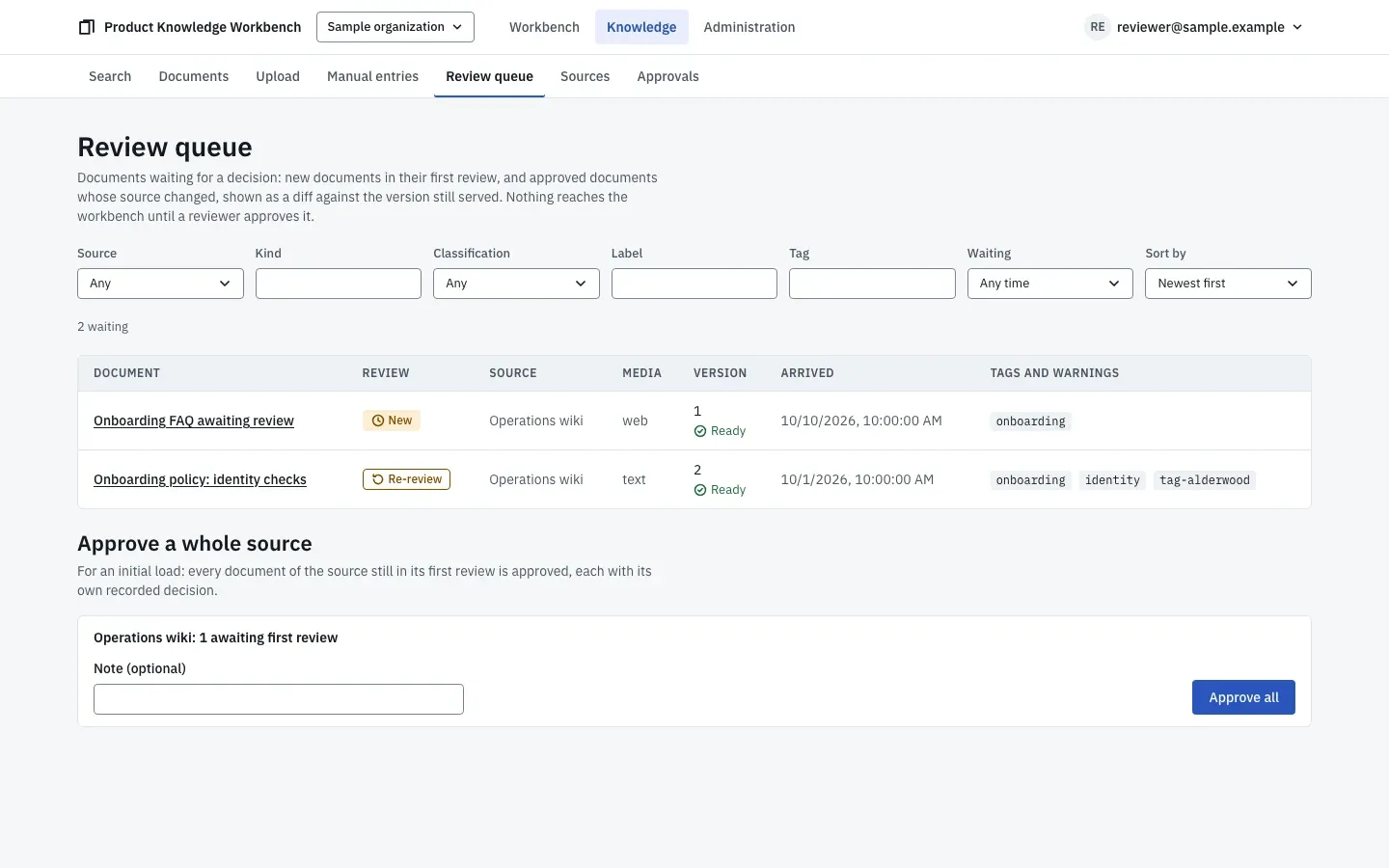The image size is (1389, 868).
Task: Open the Sample organization dropdown
Action: [395, 27]
